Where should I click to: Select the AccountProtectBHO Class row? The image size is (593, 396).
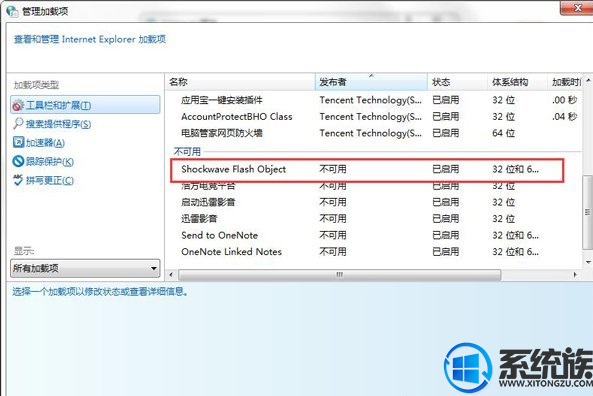[x=374, y=116]
